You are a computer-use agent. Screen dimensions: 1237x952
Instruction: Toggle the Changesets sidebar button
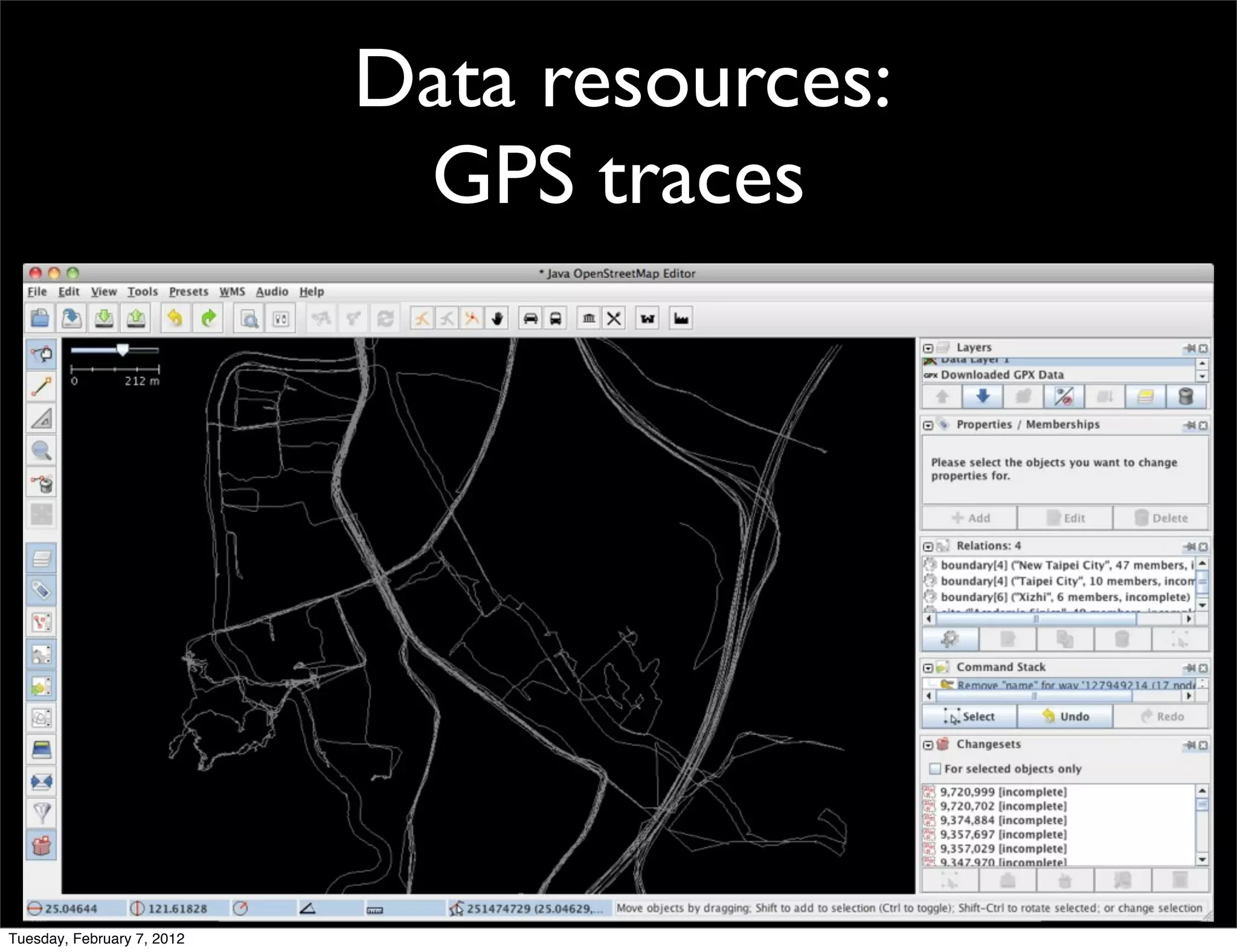41,845
